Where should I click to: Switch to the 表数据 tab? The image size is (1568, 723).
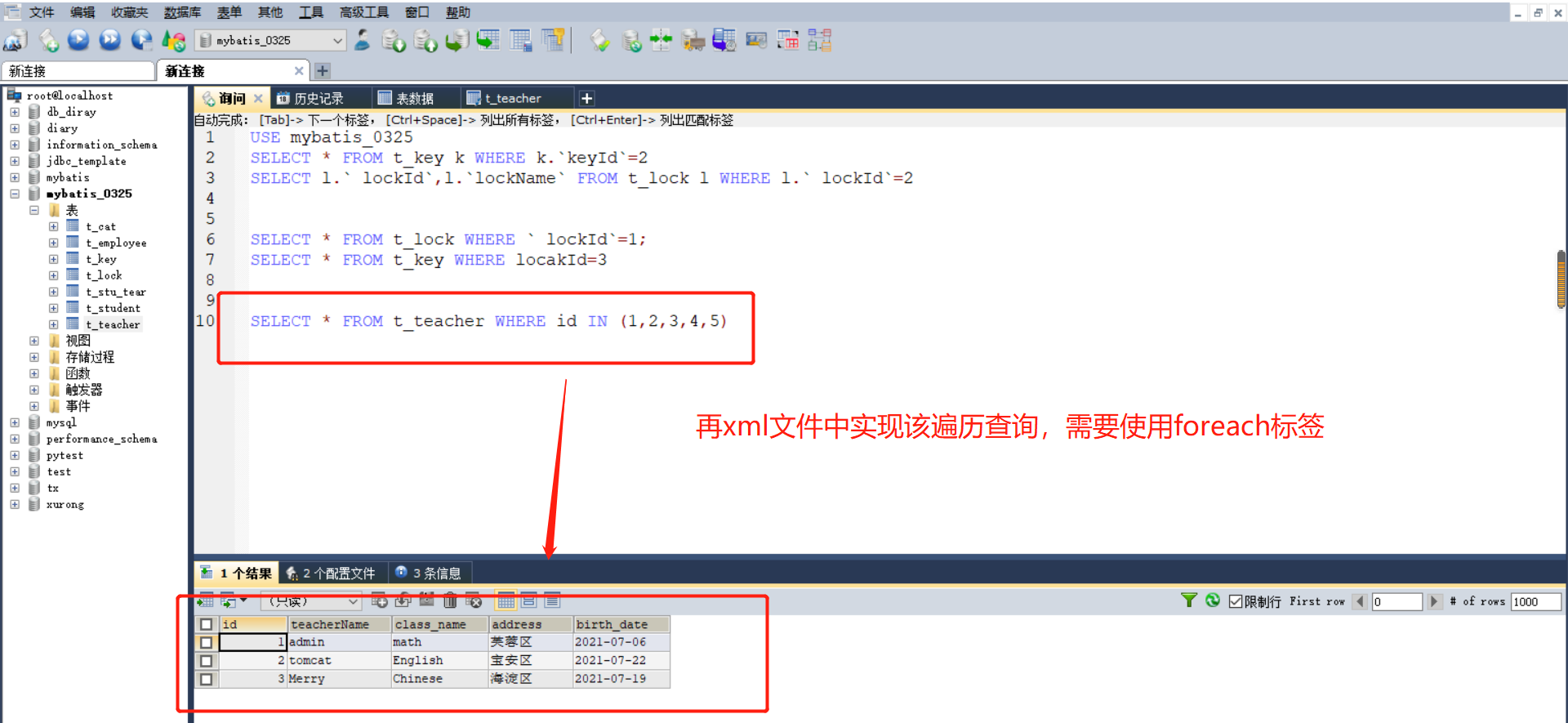(x=415, y=98)
